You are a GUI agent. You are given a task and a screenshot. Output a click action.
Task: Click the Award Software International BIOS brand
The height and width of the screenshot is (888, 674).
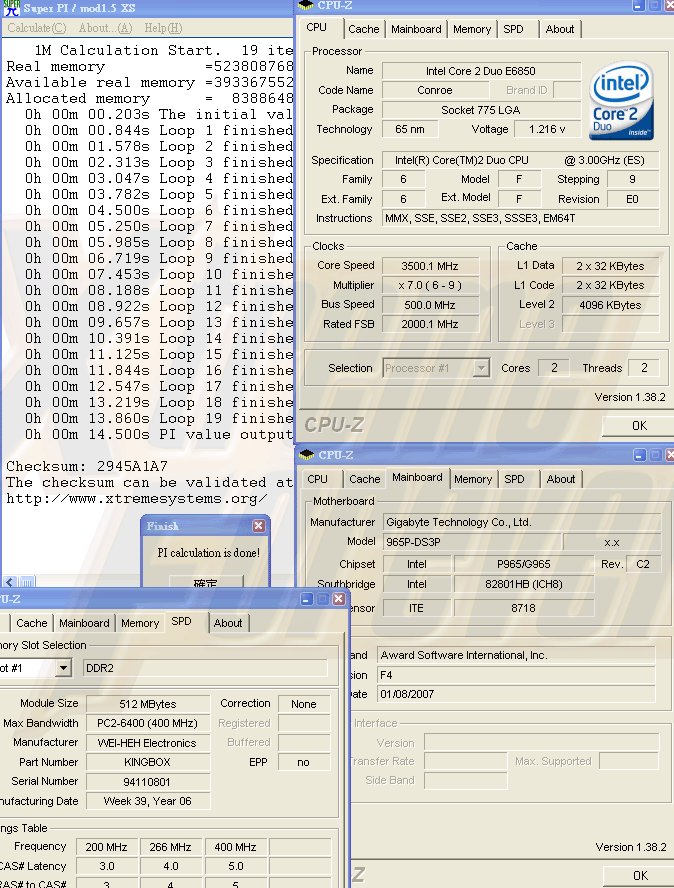pos(516,655)
